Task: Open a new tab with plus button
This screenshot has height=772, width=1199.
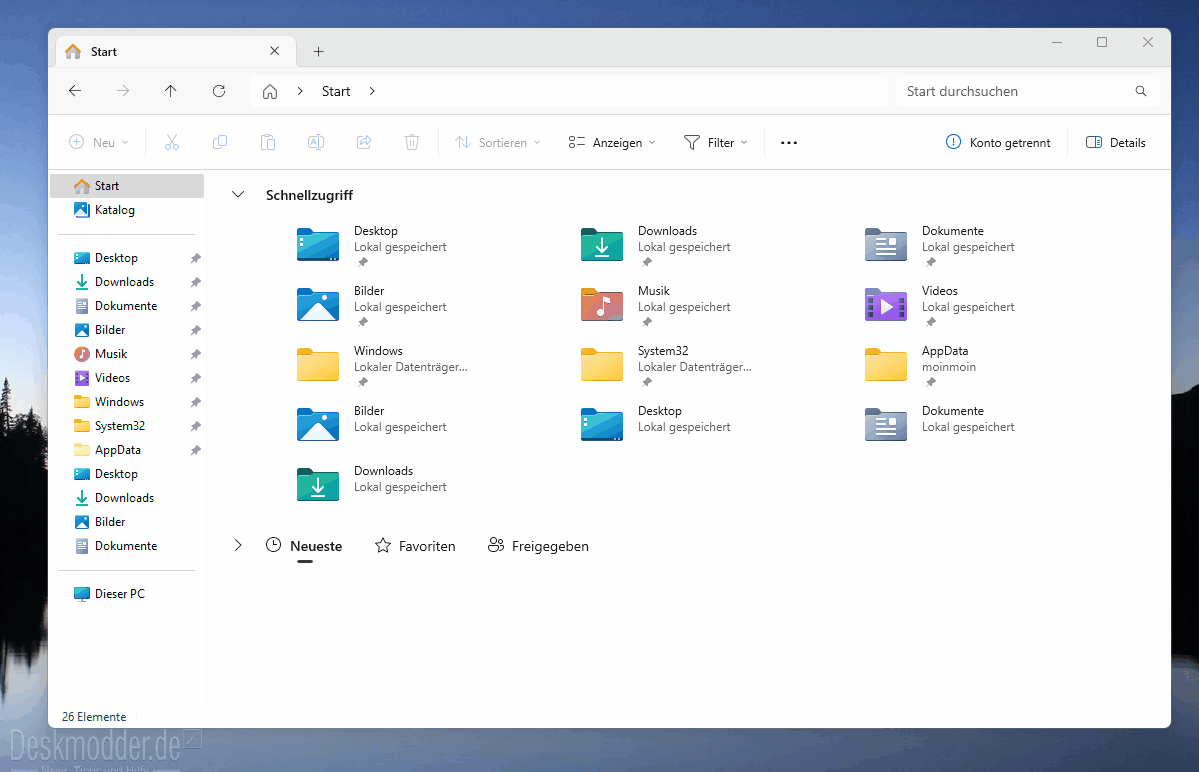Action: 319,51
